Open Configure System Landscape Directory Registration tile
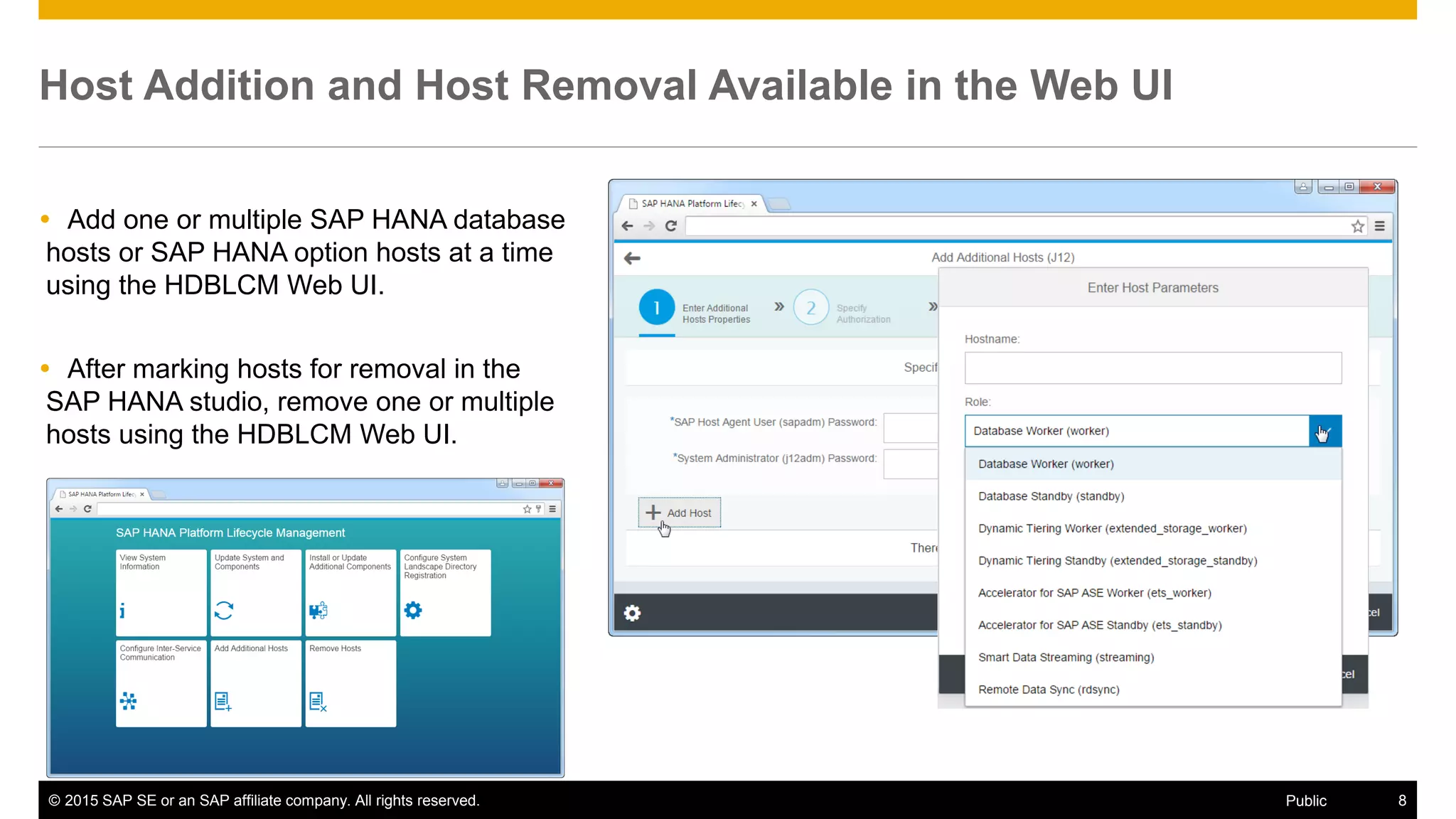1456x819 pixels. click(x=446, y=592)
